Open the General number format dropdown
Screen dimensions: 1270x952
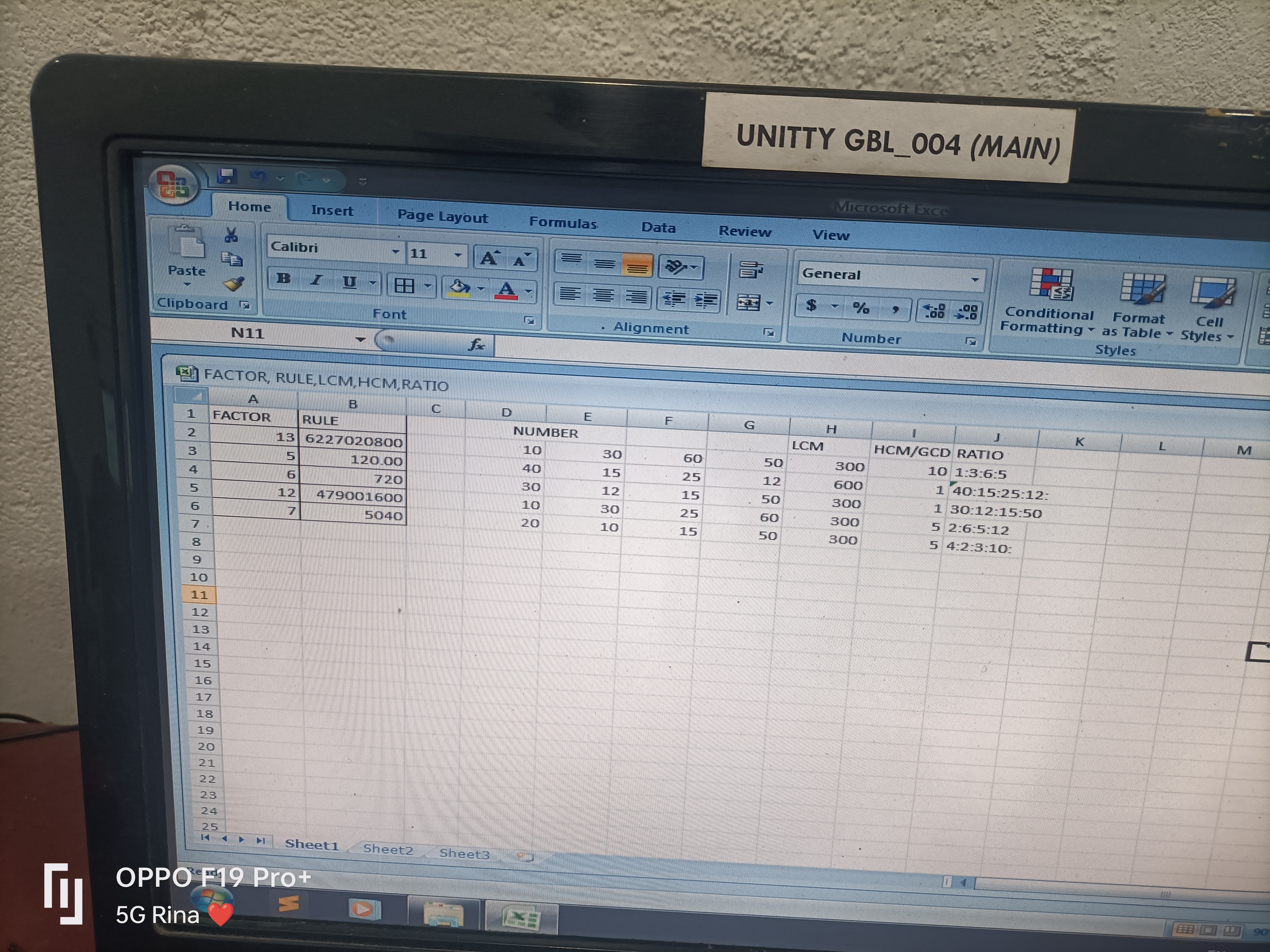coord(974,280)
